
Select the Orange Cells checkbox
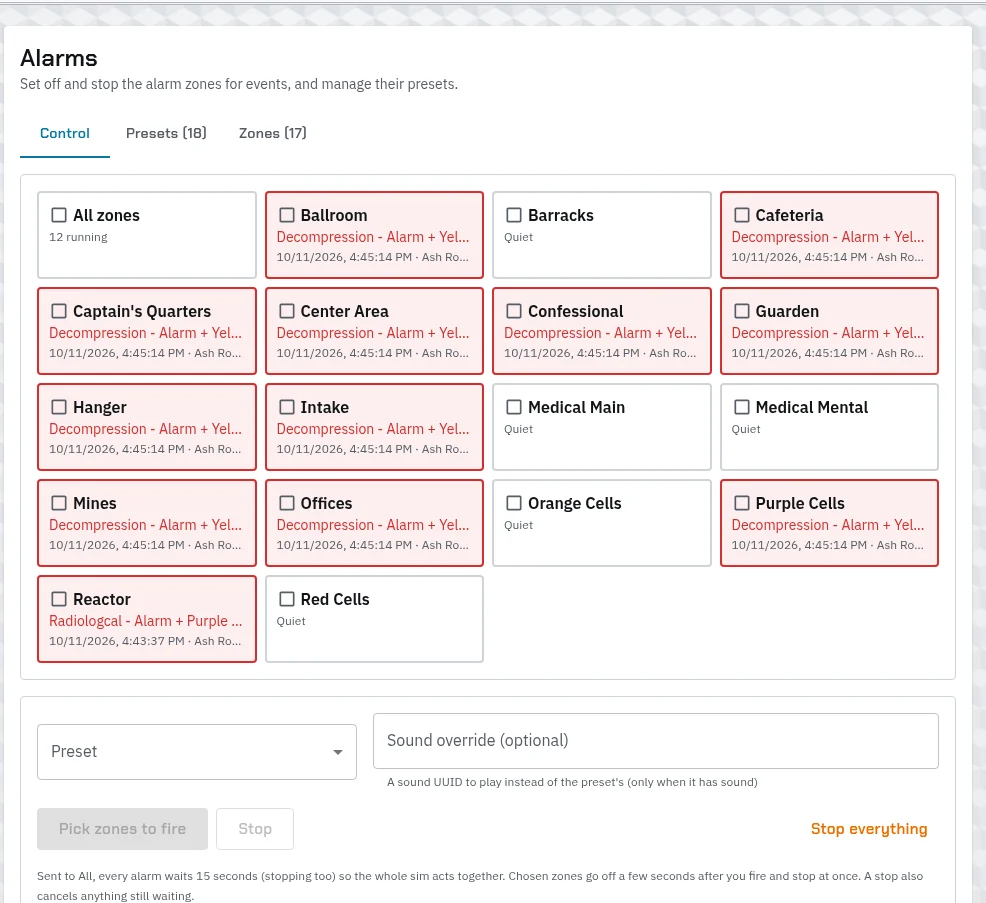514,503
